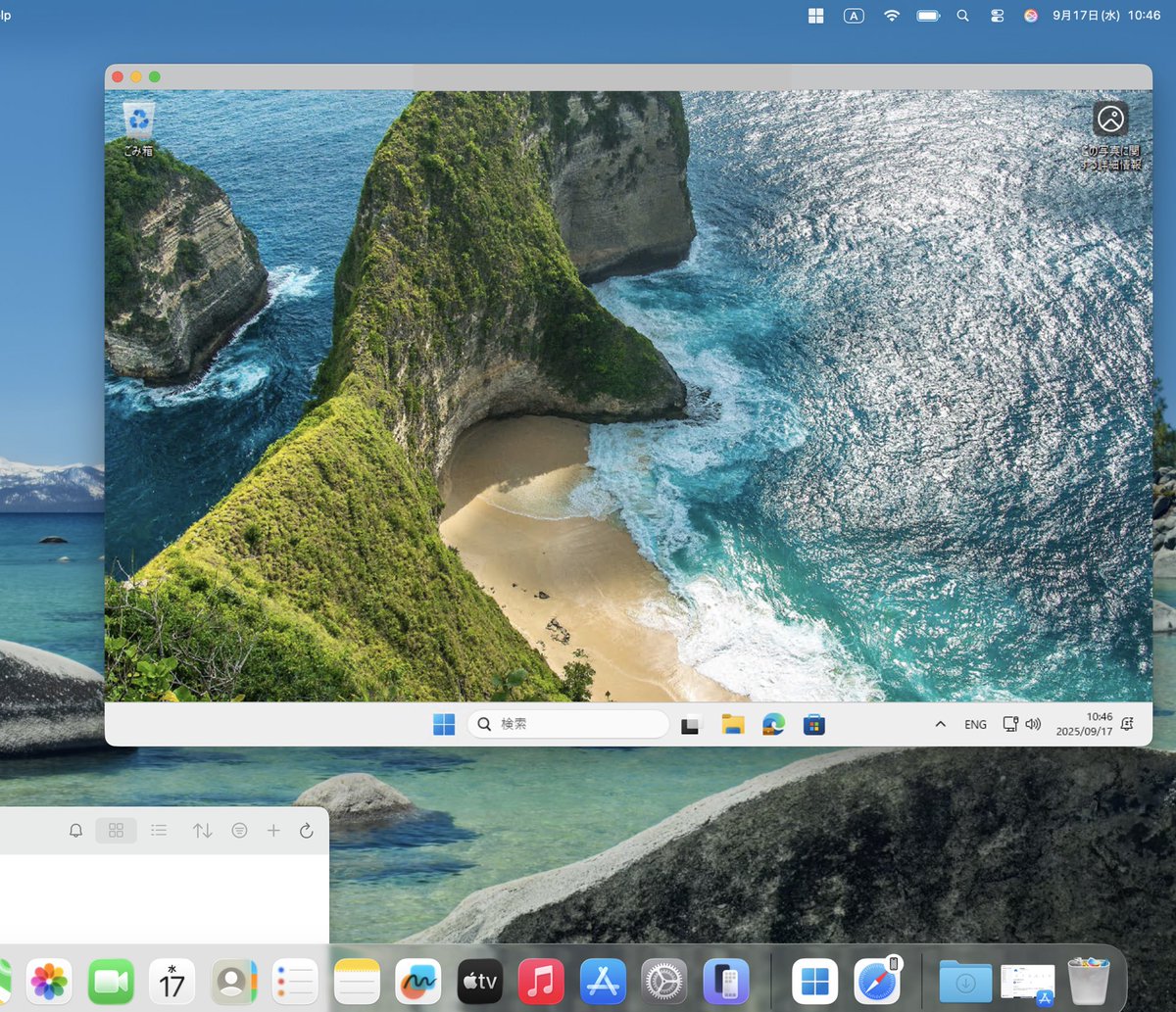Viewport: 1176px width, 1012px height.
Task: Open Task View on Windows taskbar
Action: pos(691,725)
